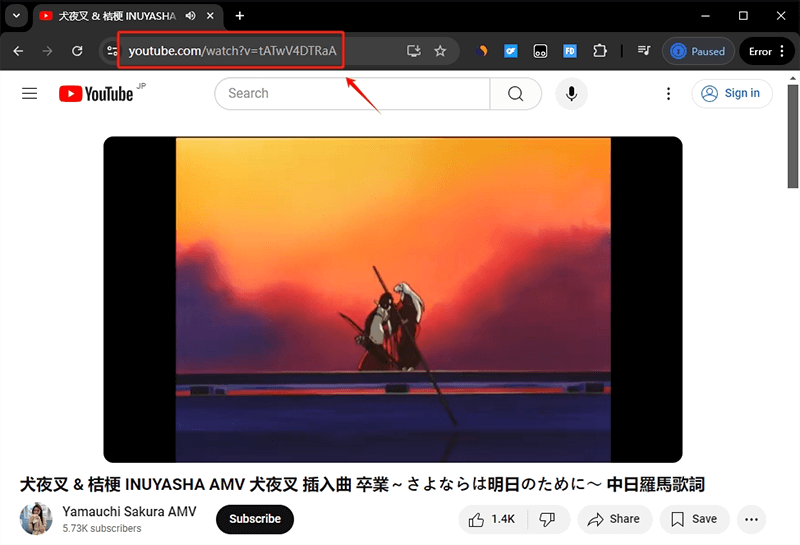Open the FD extension icon
The height and width of the screenshot is (545, 800).
click(570, 51)
